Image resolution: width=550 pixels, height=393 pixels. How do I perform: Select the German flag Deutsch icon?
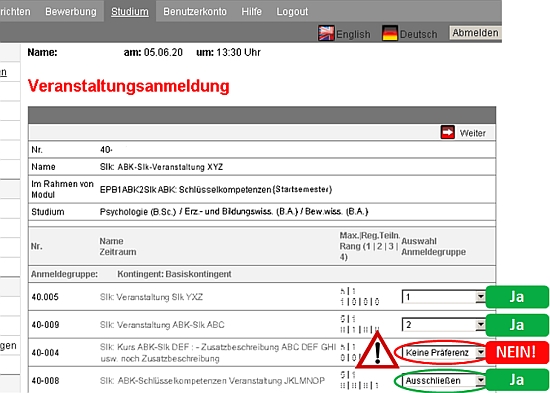[390, 33]
